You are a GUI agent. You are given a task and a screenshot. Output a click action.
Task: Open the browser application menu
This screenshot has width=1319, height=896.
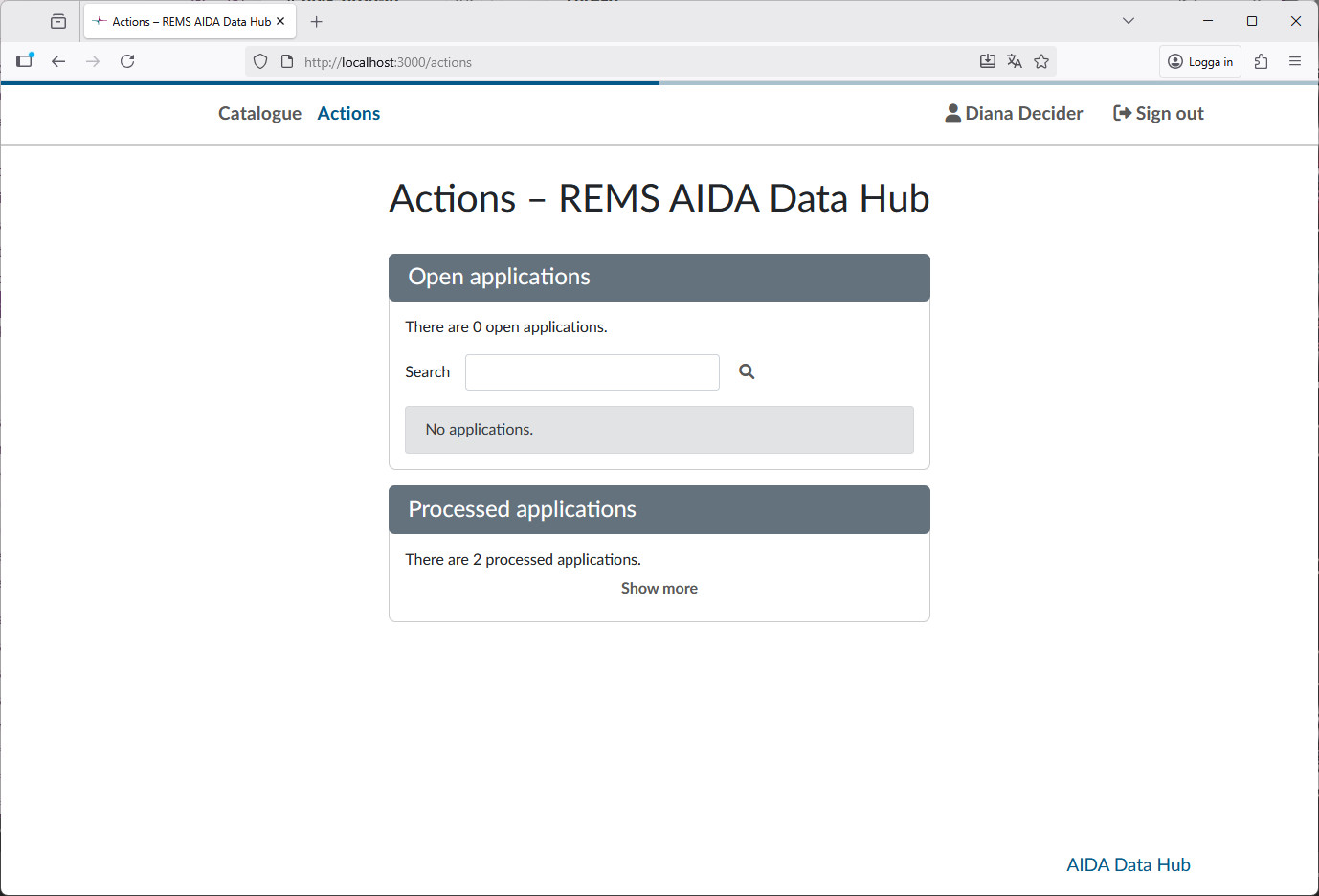click(x=1295, y=60)
